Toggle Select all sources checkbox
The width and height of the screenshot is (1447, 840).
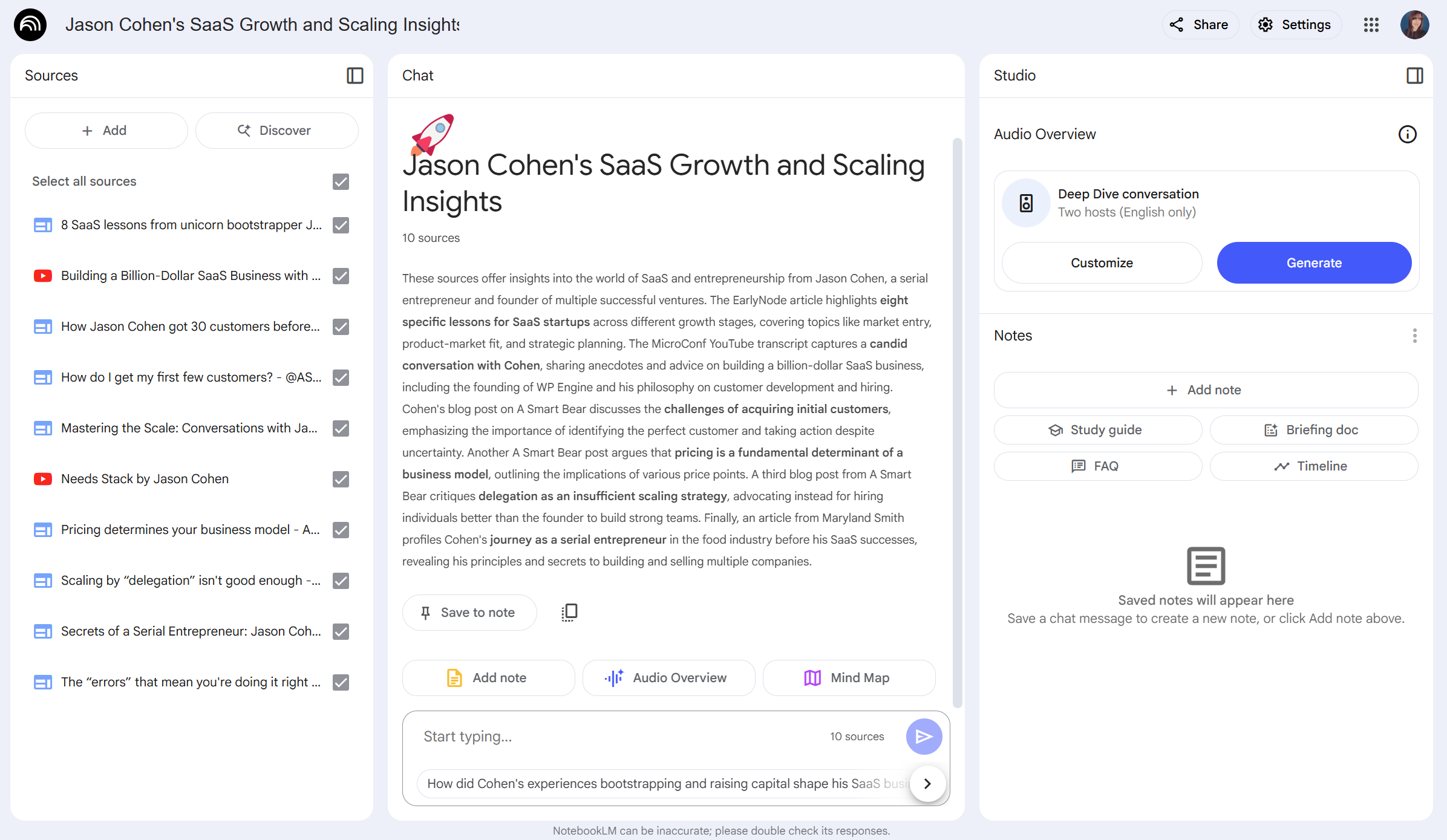point(341,181)
